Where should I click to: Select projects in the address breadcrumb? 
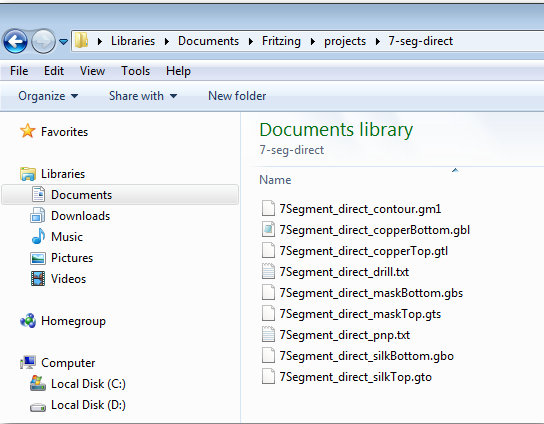pos(345,41)
